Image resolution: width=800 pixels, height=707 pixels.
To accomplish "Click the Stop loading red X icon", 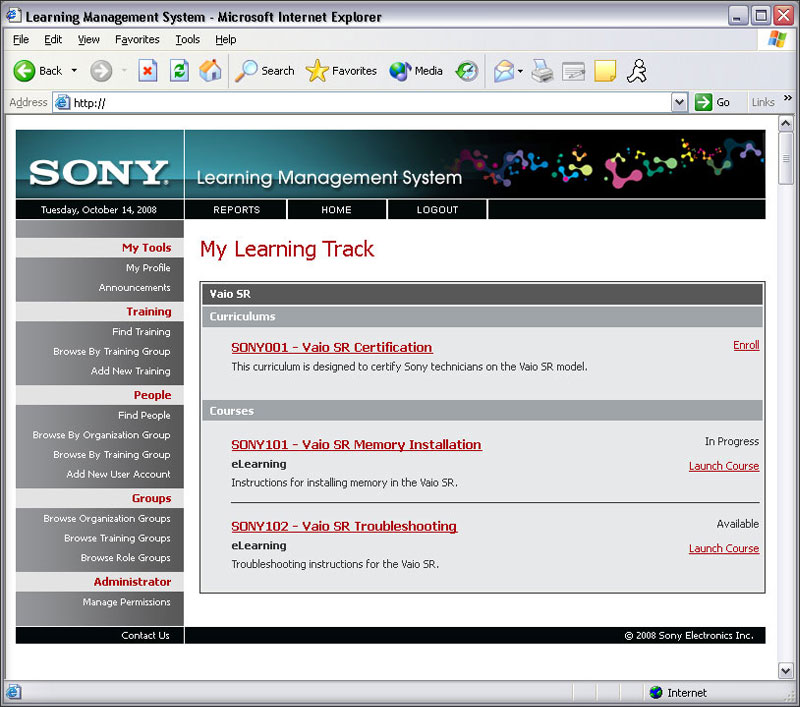I will pos(147,71).
